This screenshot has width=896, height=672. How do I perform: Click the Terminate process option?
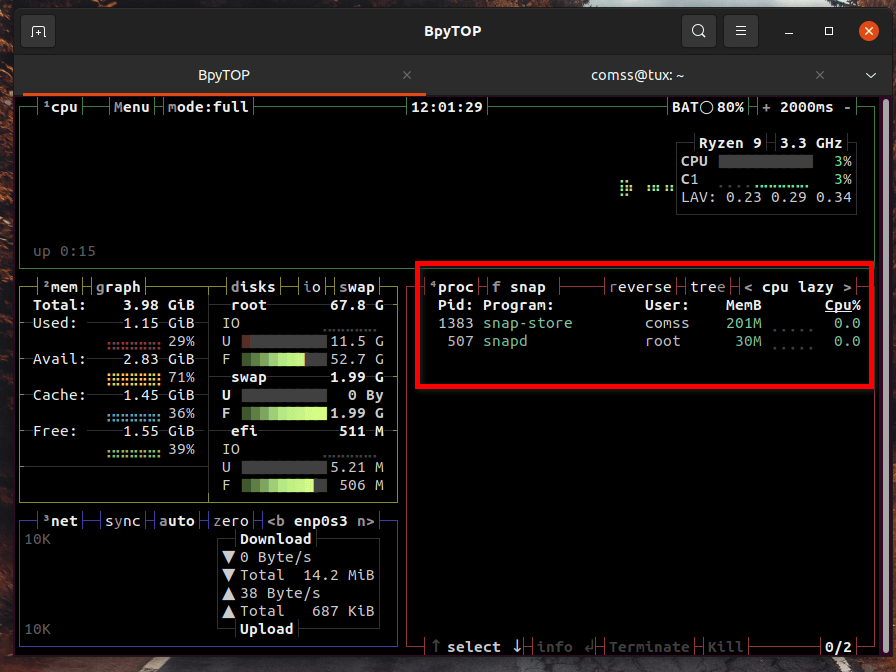(649, 647)
